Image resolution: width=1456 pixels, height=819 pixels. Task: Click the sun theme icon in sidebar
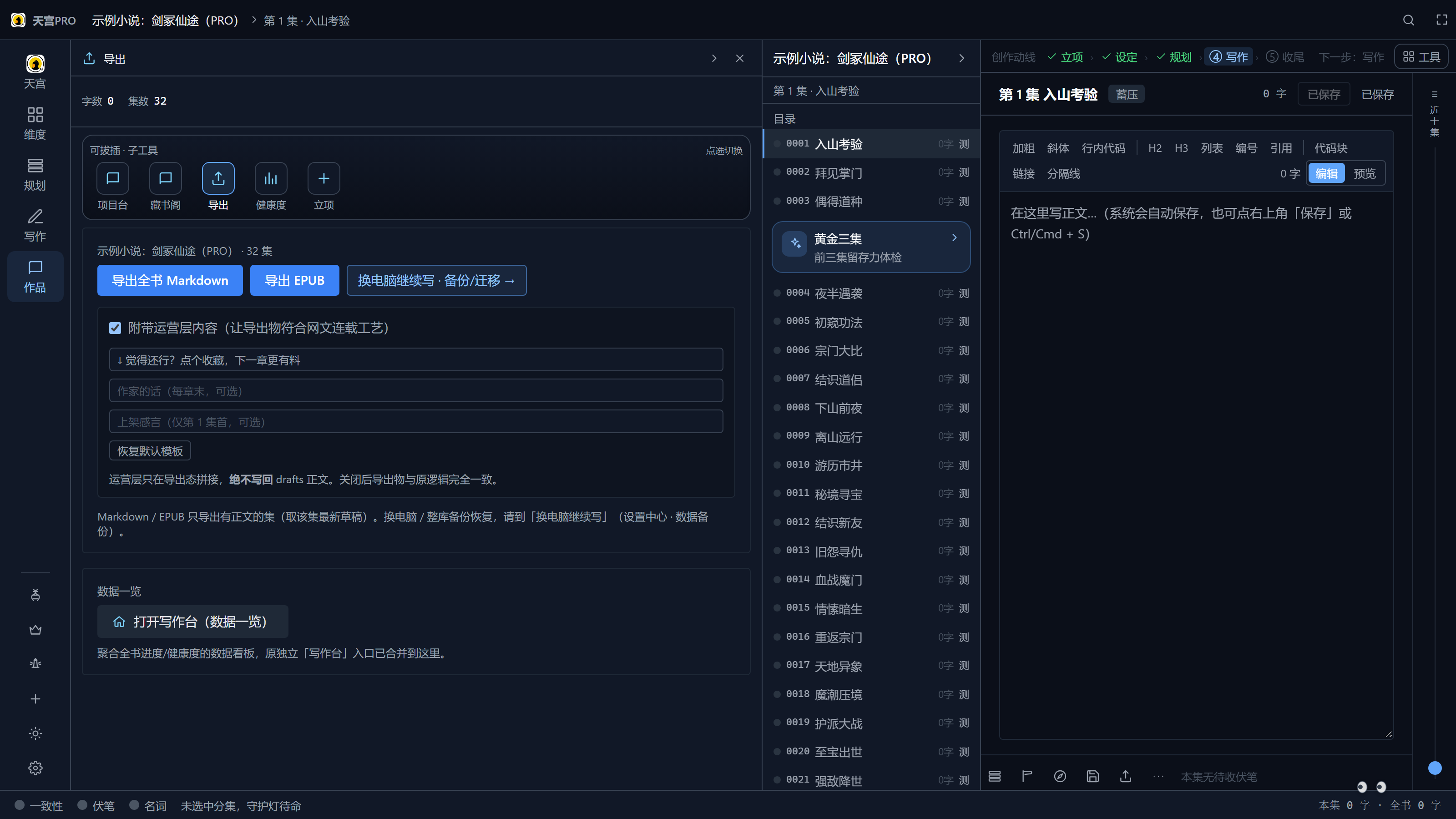[x=35, y=733]
